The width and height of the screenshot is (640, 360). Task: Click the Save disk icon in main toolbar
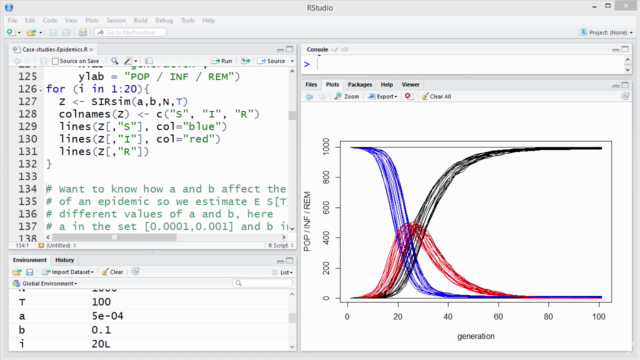pos(53,32)
